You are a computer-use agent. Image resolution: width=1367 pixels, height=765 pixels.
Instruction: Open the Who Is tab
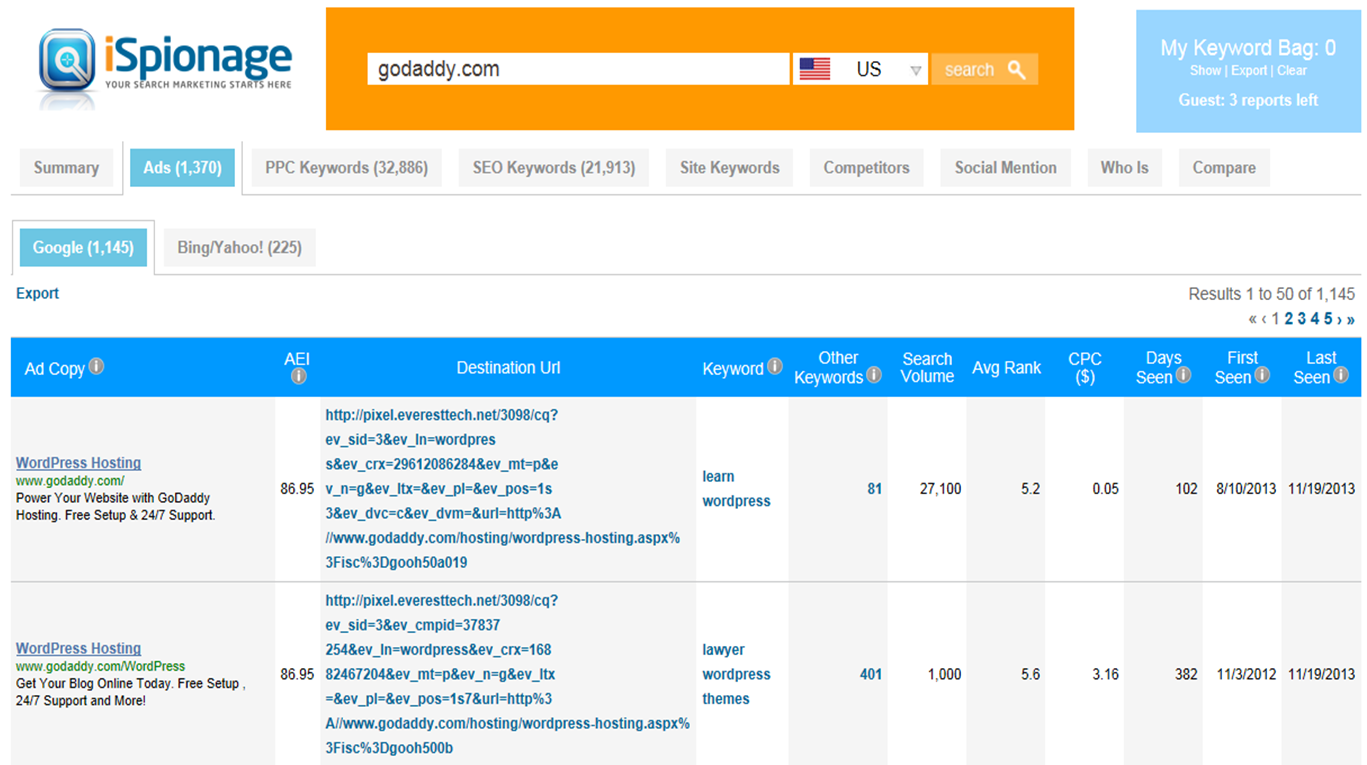pos(1124,168)
